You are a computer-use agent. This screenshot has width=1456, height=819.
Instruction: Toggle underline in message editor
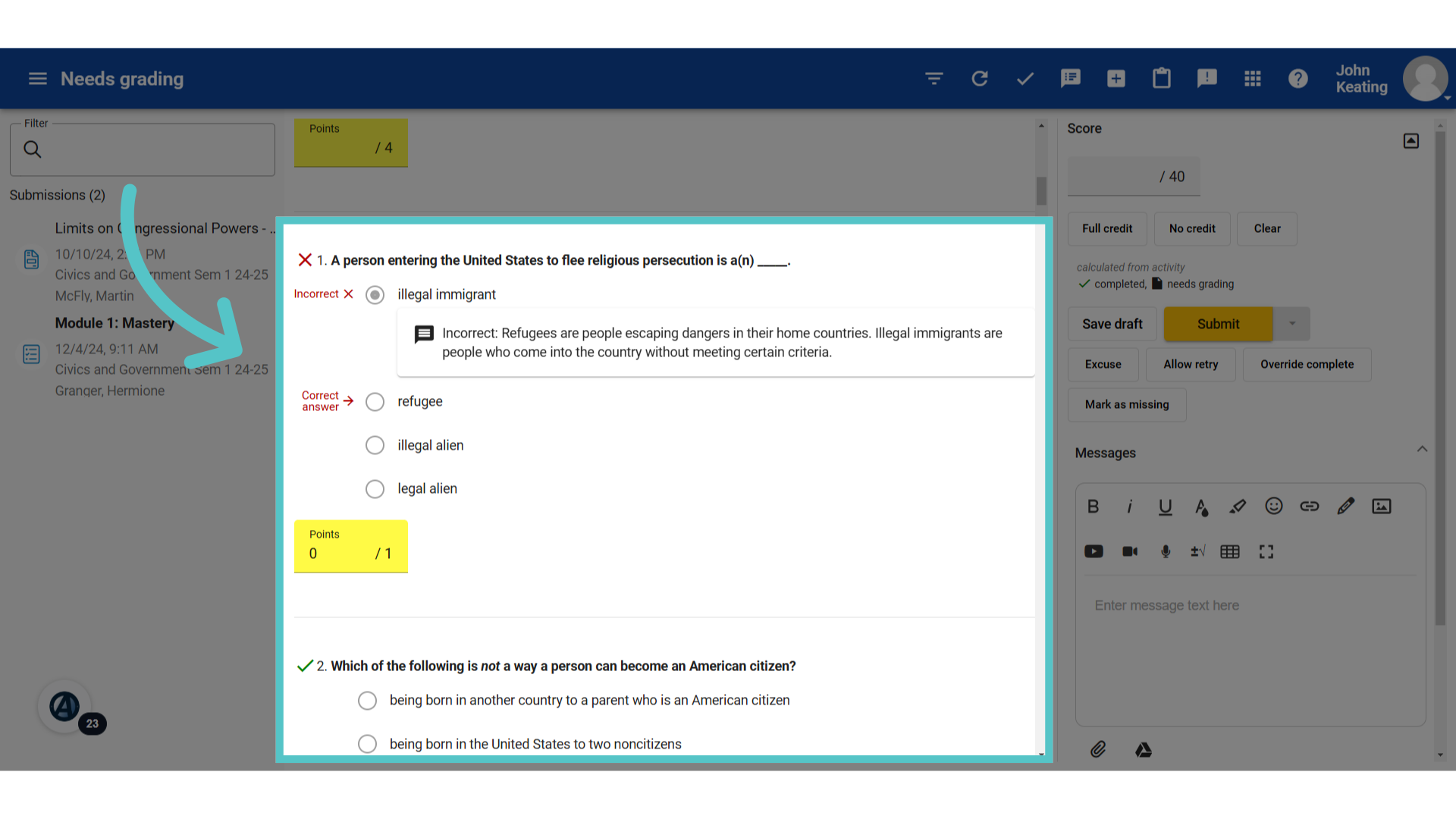coord(1166,507)
